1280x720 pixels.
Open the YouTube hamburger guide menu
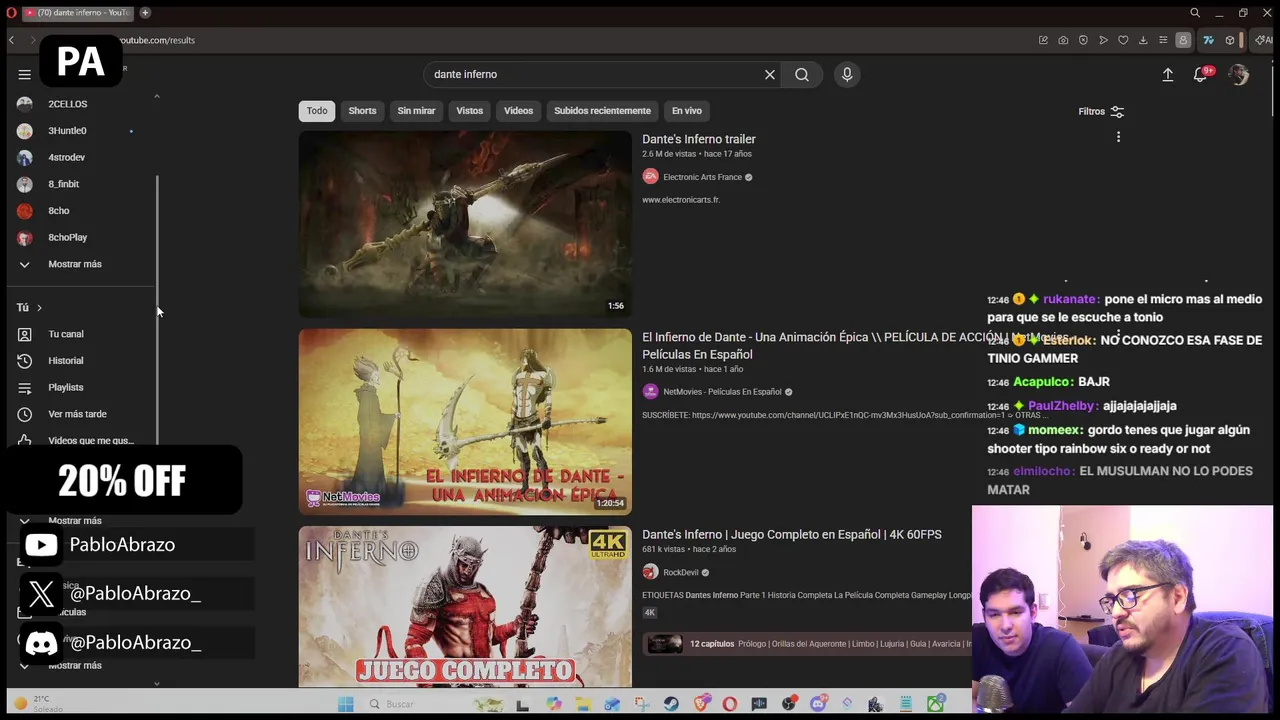click(x=24, y=74)
